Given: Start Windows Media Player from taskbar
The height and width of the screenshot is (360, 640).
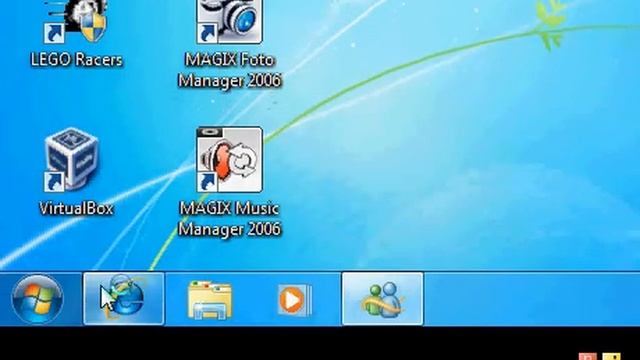Looking at the screenshot, I should (x=295, y=300).
